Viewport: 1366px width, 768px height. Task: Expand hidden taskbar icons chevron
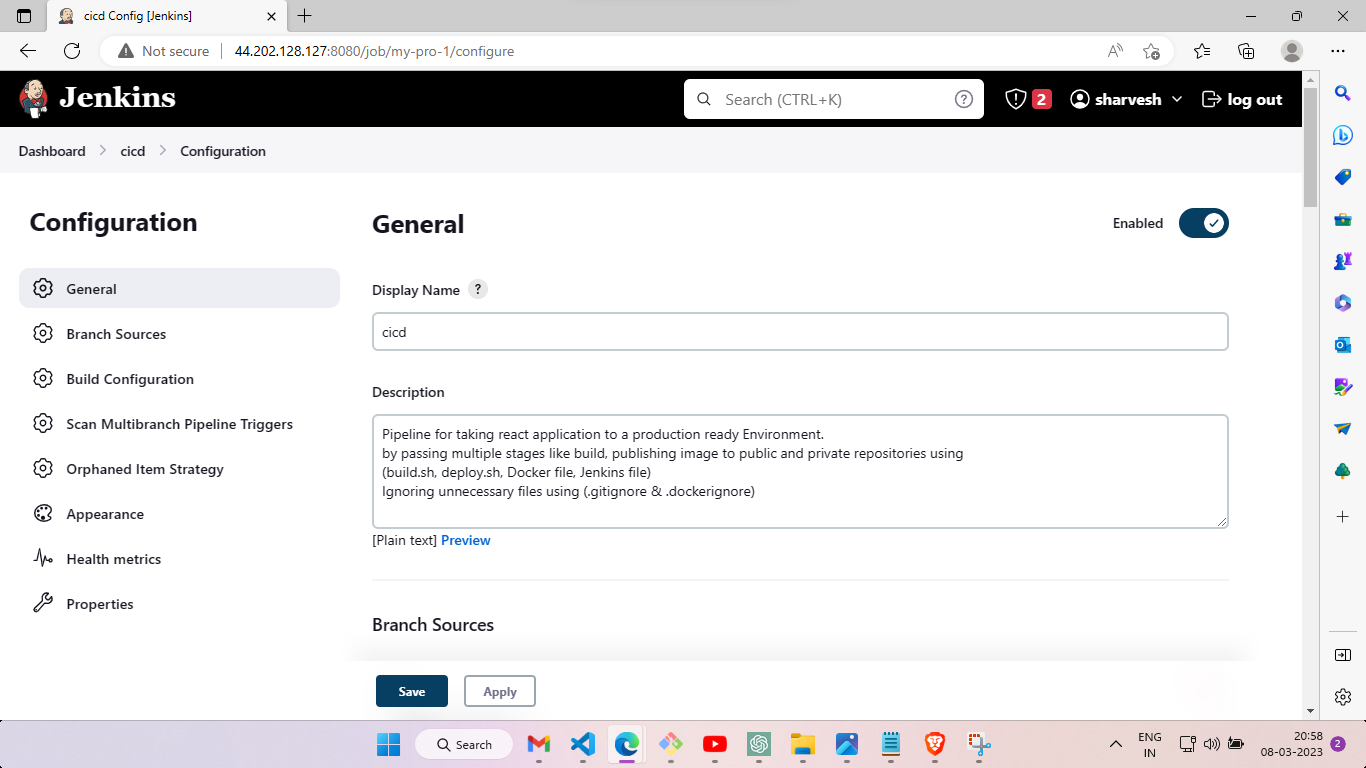click(1115, 744)
